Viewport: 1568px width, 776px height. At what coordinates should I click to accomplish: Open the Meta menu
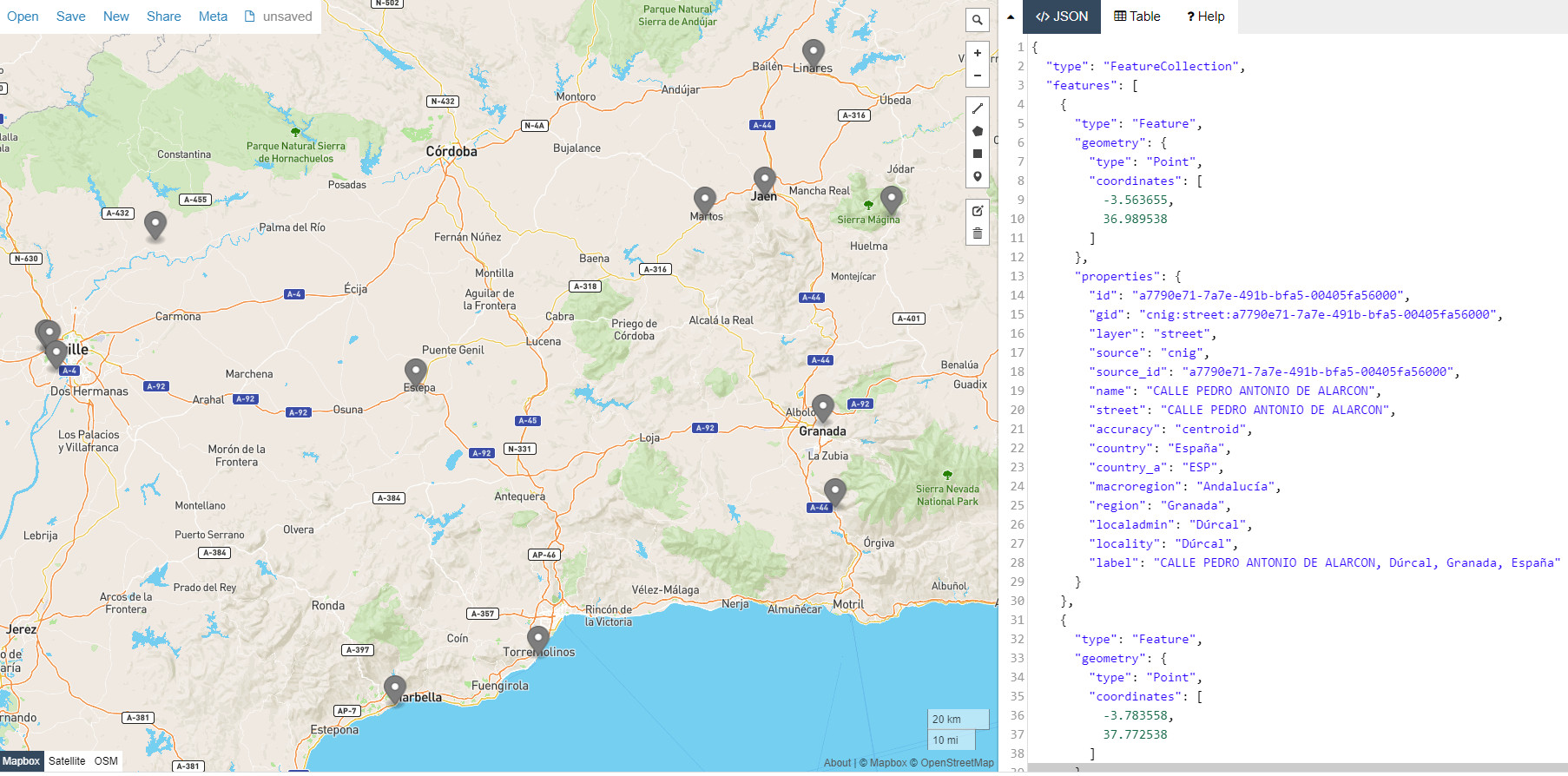coord(213,16)
